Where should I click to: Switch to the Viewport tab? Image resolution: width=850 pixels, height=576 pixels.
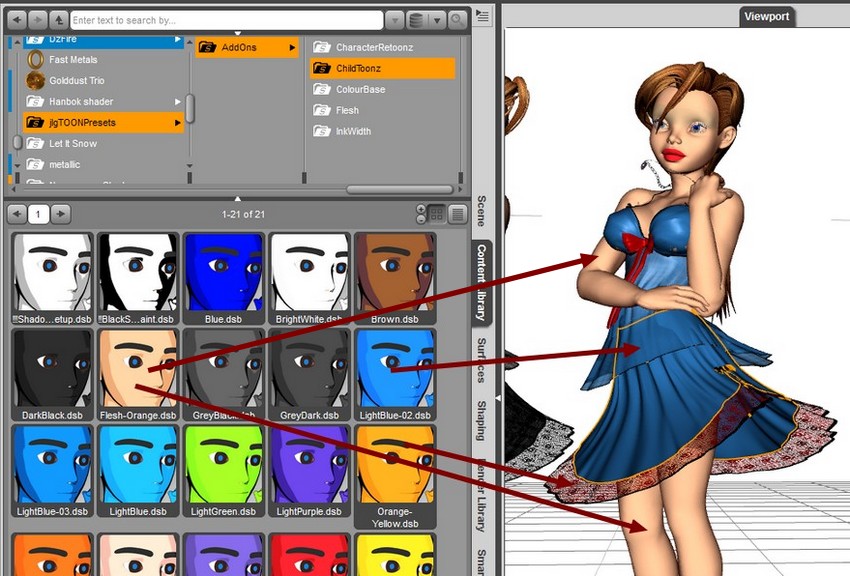(766, 16)
